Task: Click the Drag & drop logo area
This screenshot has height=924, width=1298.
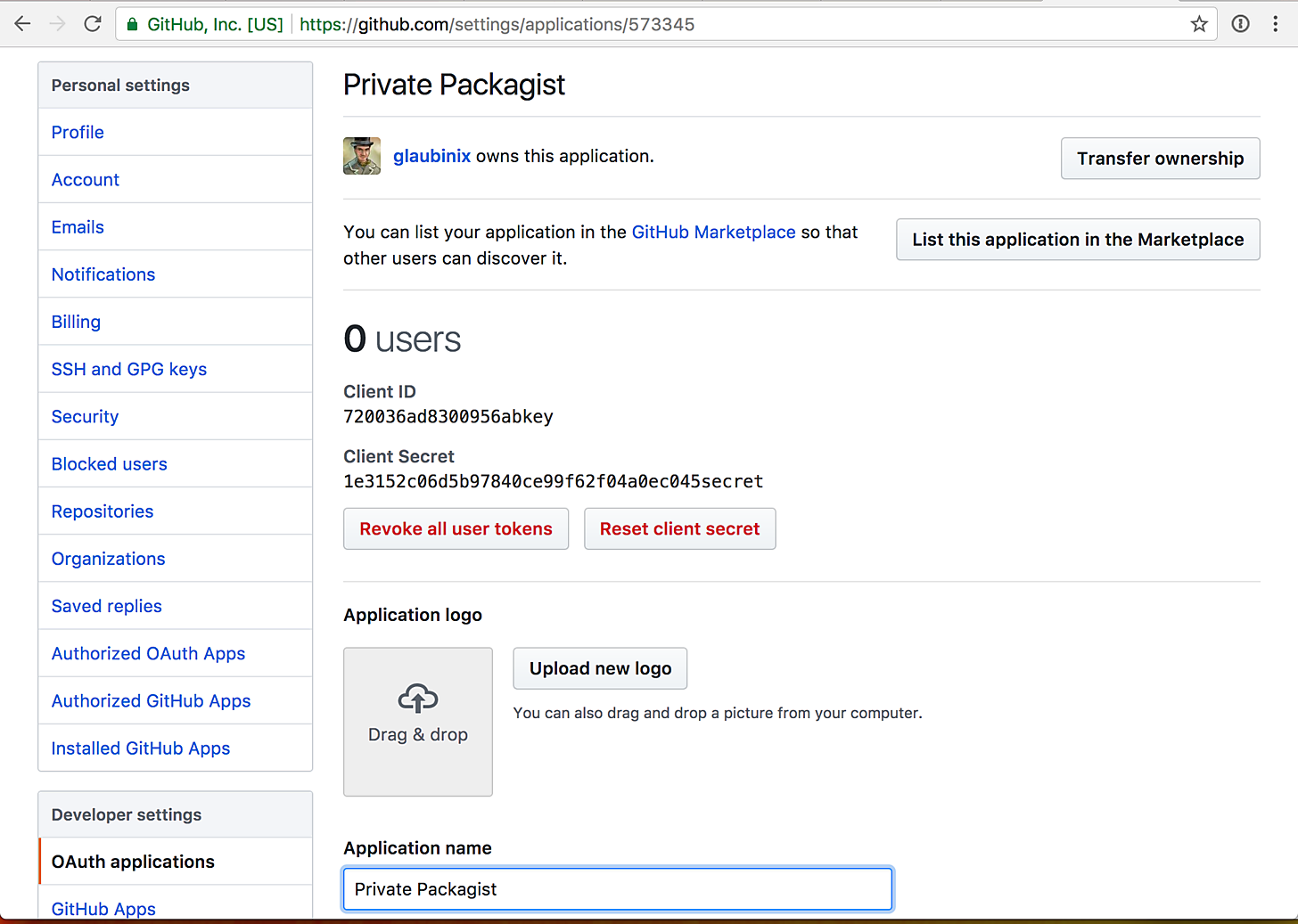Action: (418, 722)
